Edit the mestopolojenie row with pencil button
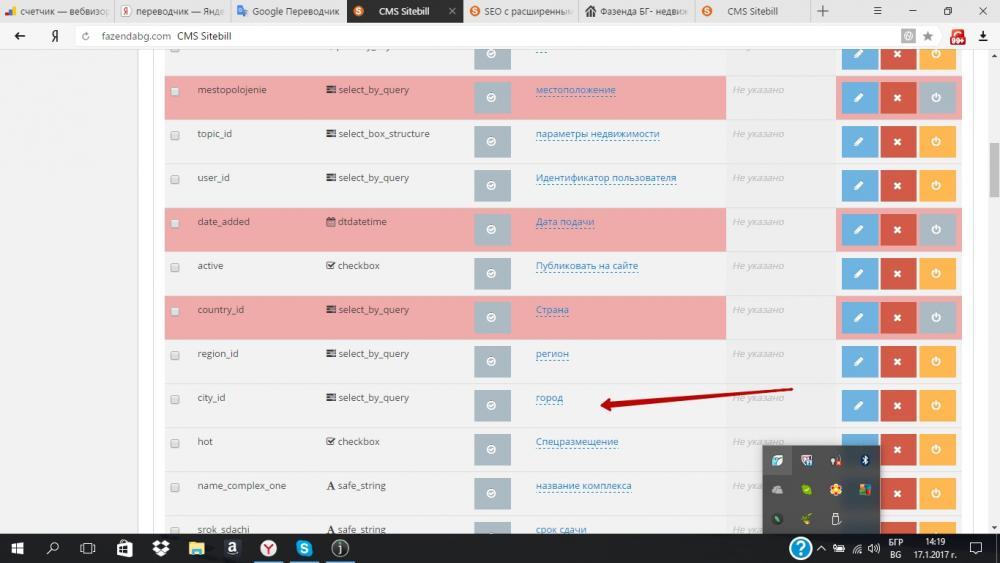This screenshot has width=1000, height=563. click(x=859, y=98)
